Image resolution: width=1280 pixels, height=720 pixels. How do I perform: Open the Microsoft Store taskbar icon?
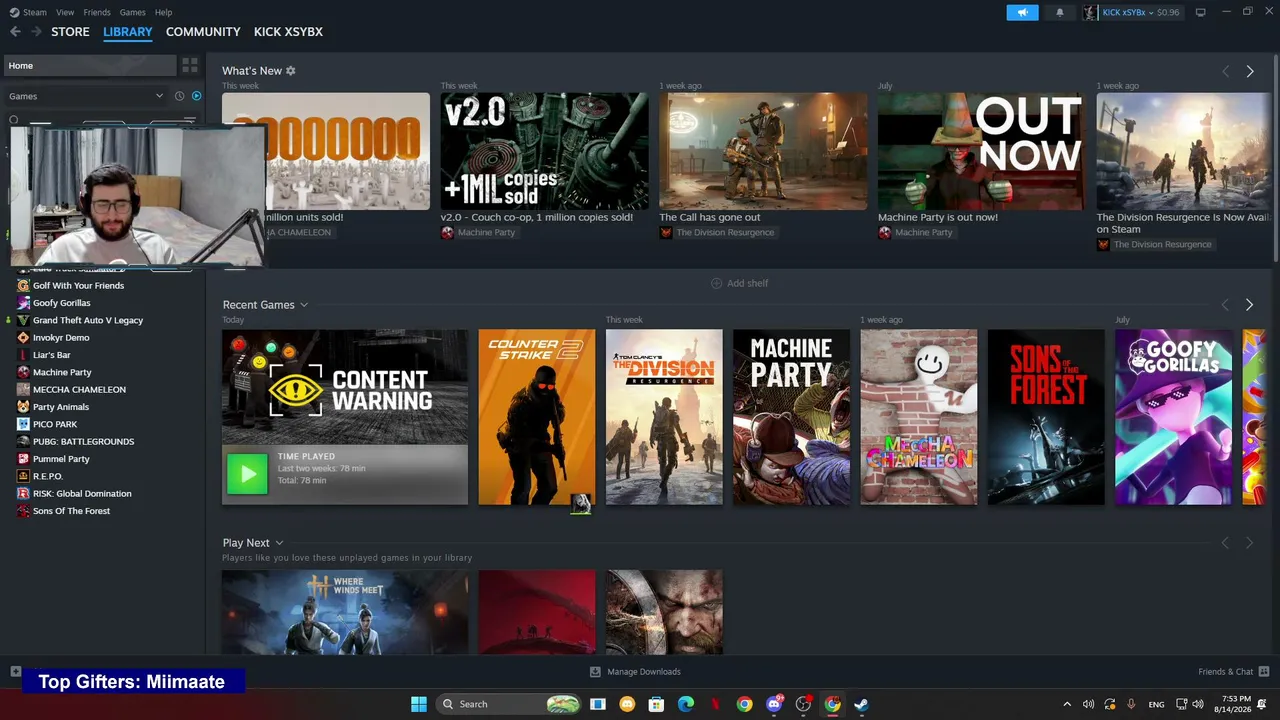(656, 704)
